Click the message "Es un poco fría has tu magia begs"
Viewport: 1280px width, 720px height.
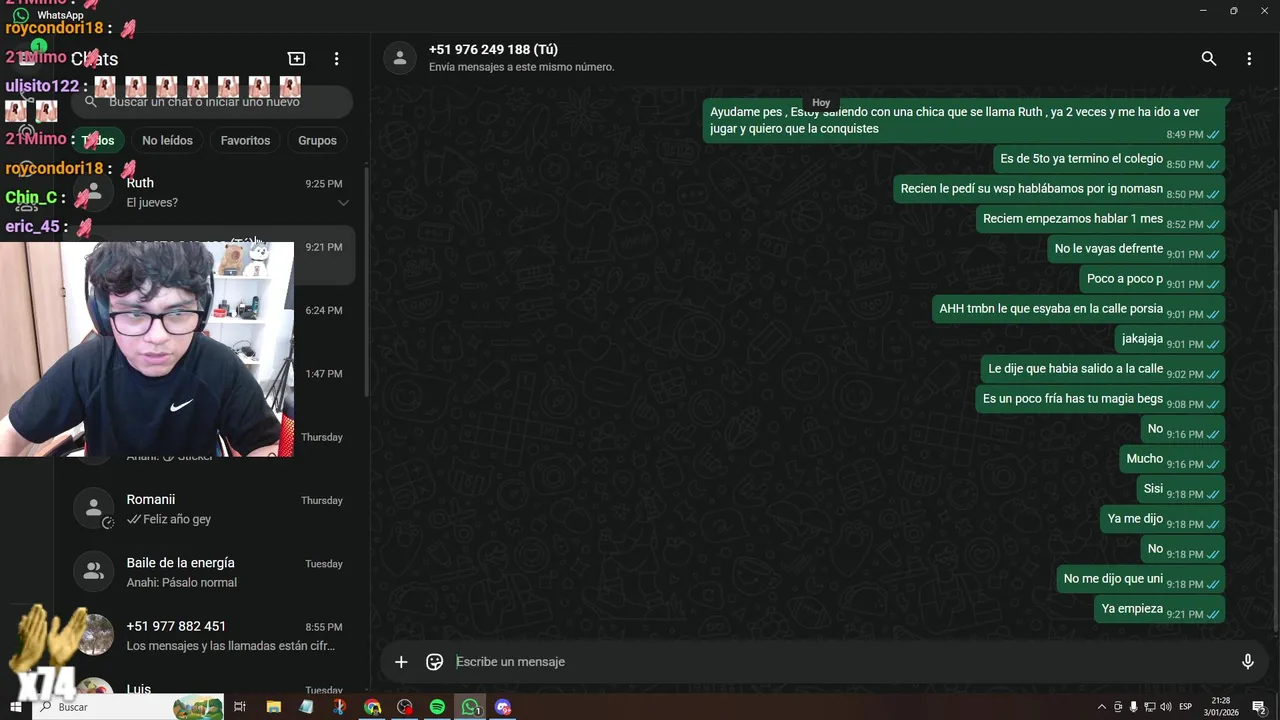[1100, 399]
